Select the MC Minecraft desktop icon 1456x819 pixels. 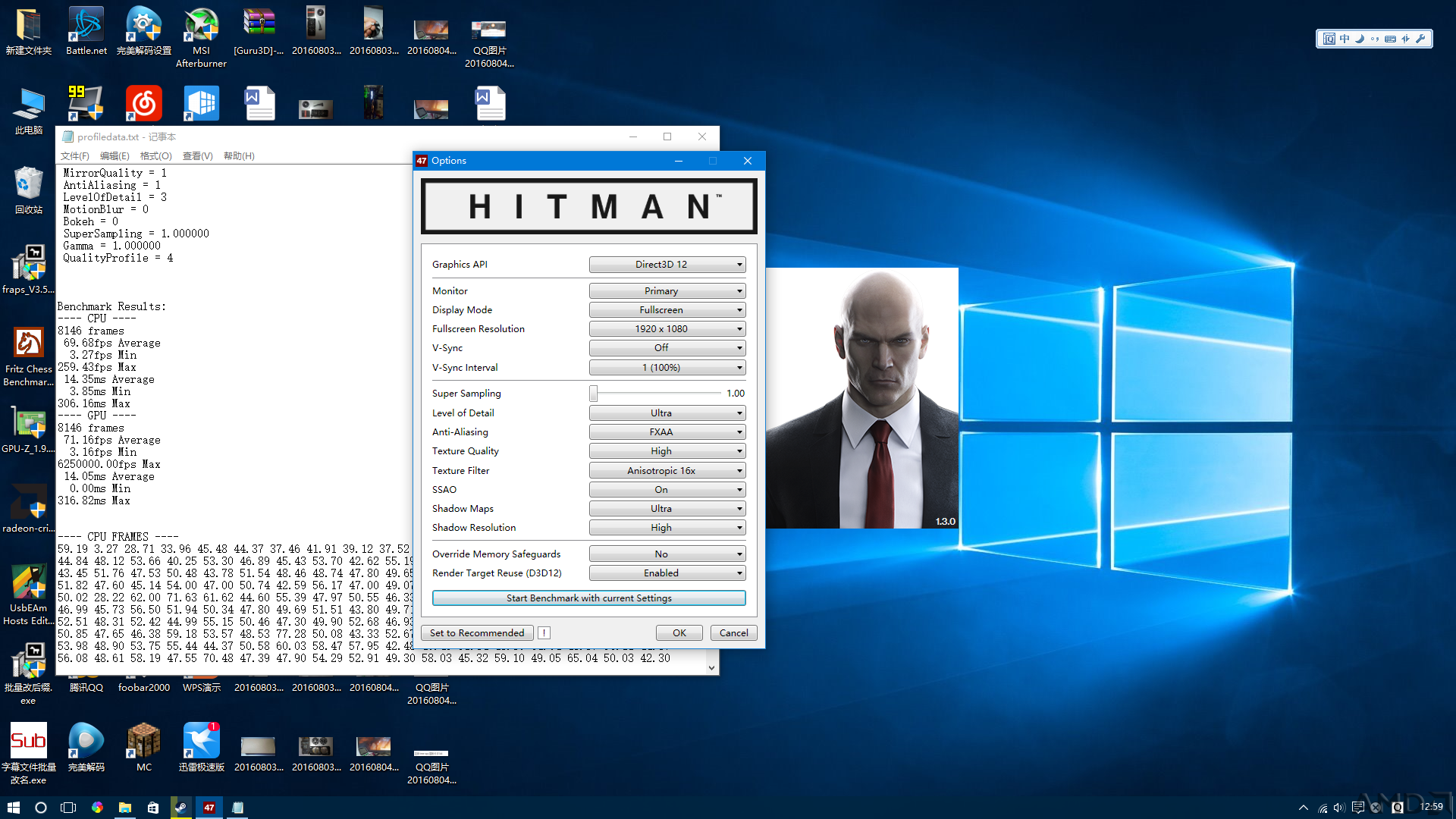click(144, 748)
